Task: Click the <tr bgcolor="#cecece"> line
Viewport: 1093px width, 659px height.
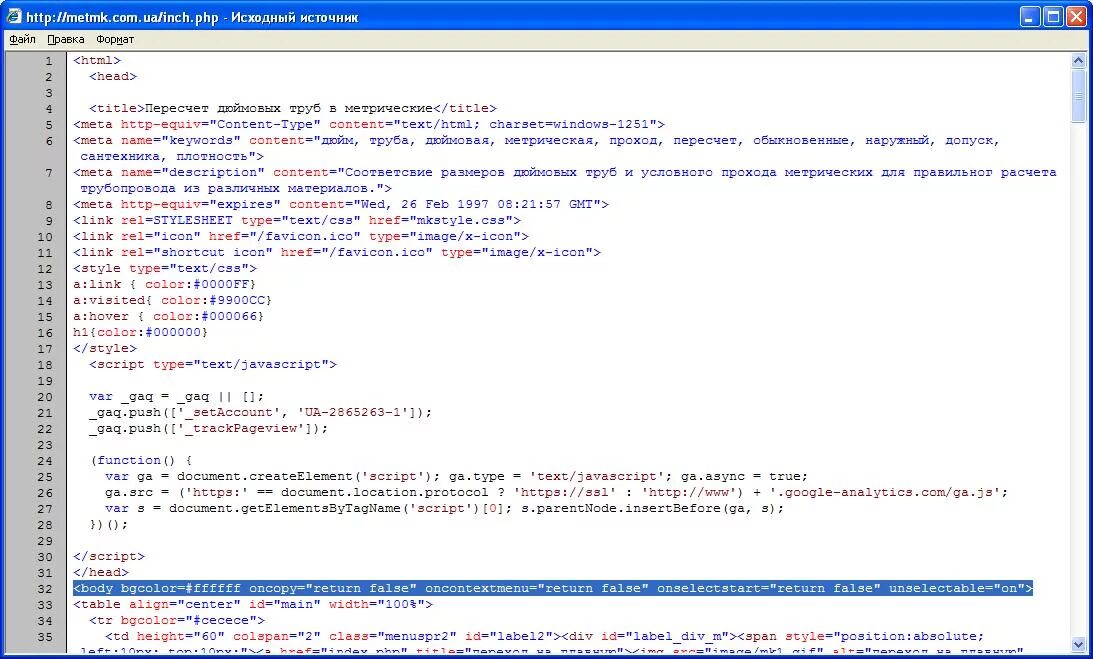Action: [177, 621]
